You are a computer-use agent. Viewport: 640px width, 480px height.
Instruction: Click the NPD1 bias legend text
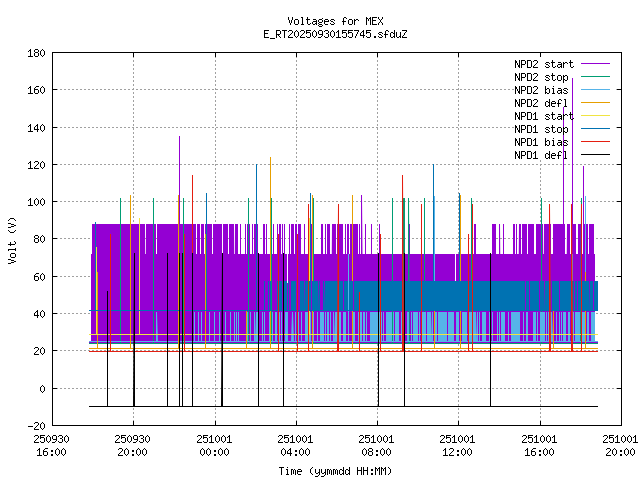point(541,142)
